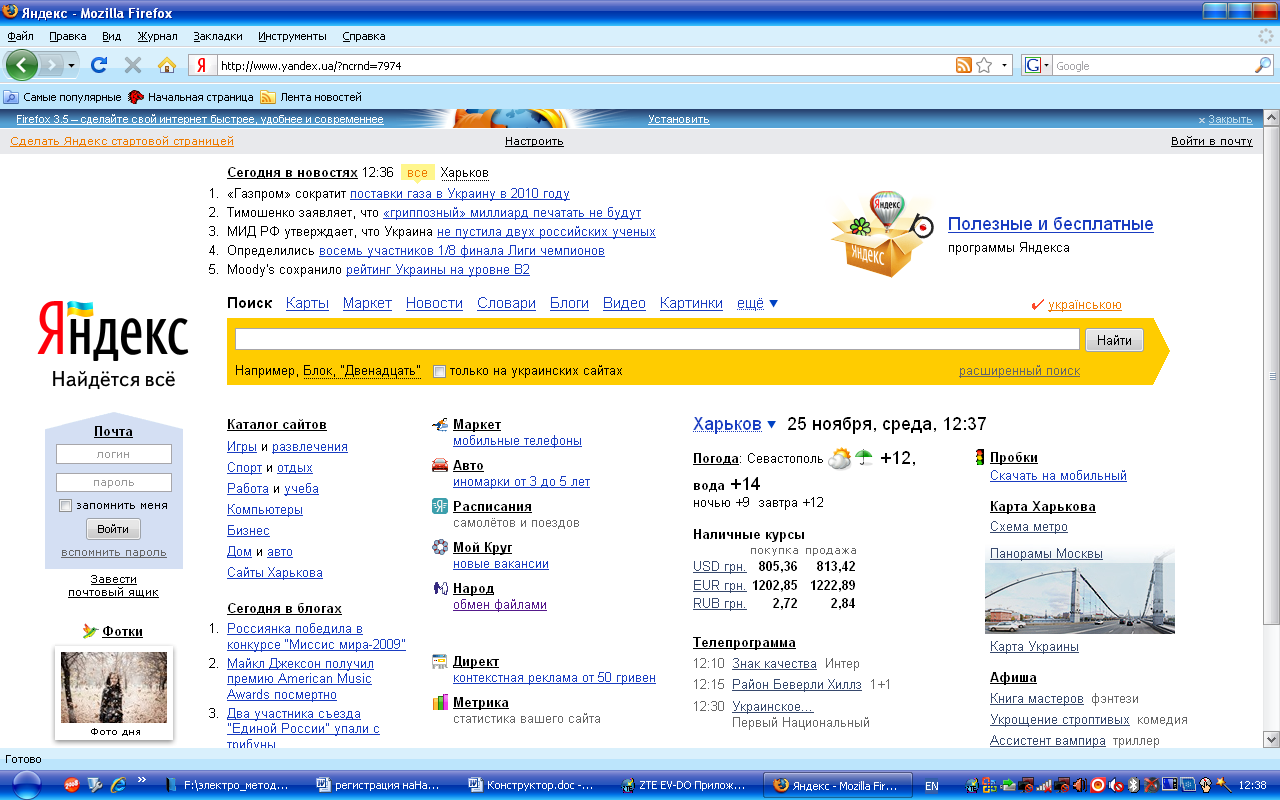Click the Market shopping icon
This screenshot has height=800, width=1280.
click(440, 425)
